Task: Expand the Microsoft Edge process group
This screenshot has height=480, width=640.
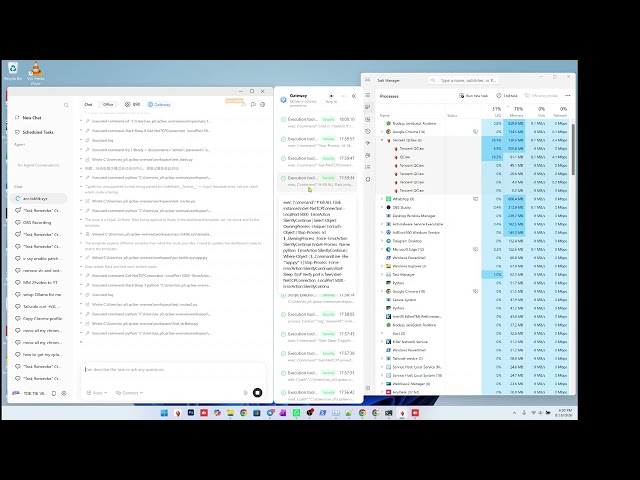Action: 382,249
